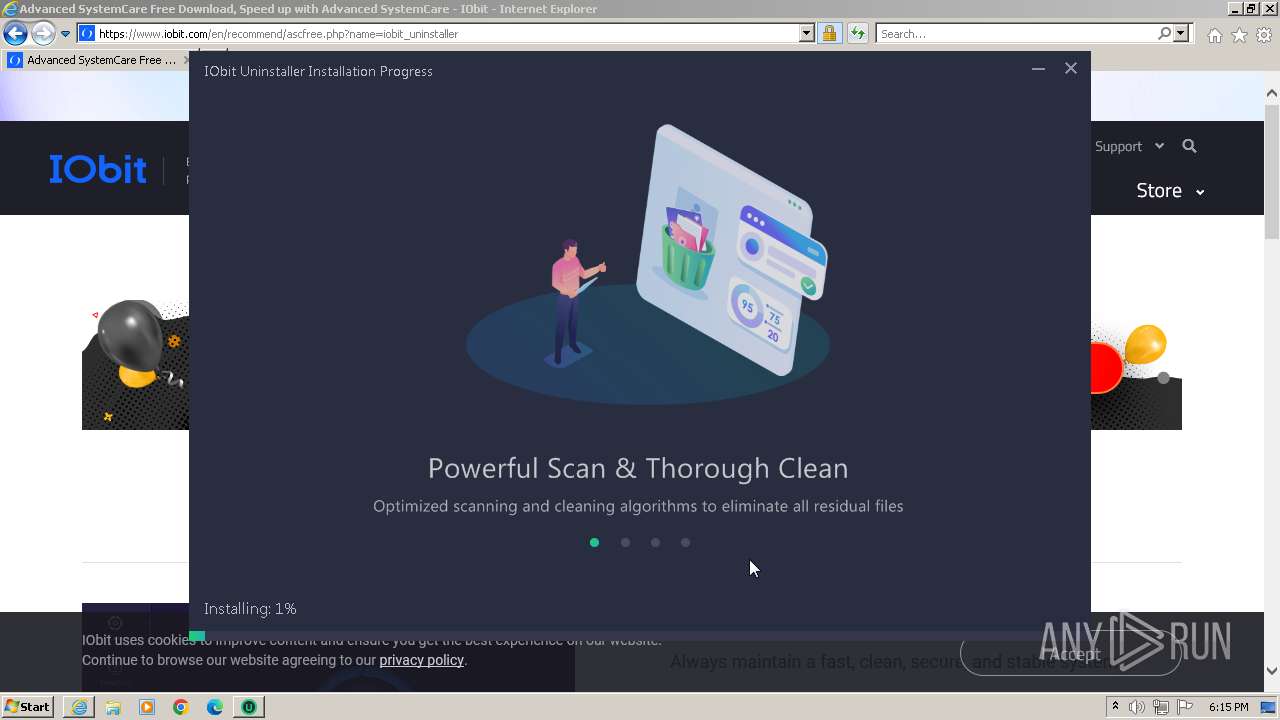Open recent pages dropdown beside forward button
1280x720 pixels.
pyautogui.click(x=65, y=34)
